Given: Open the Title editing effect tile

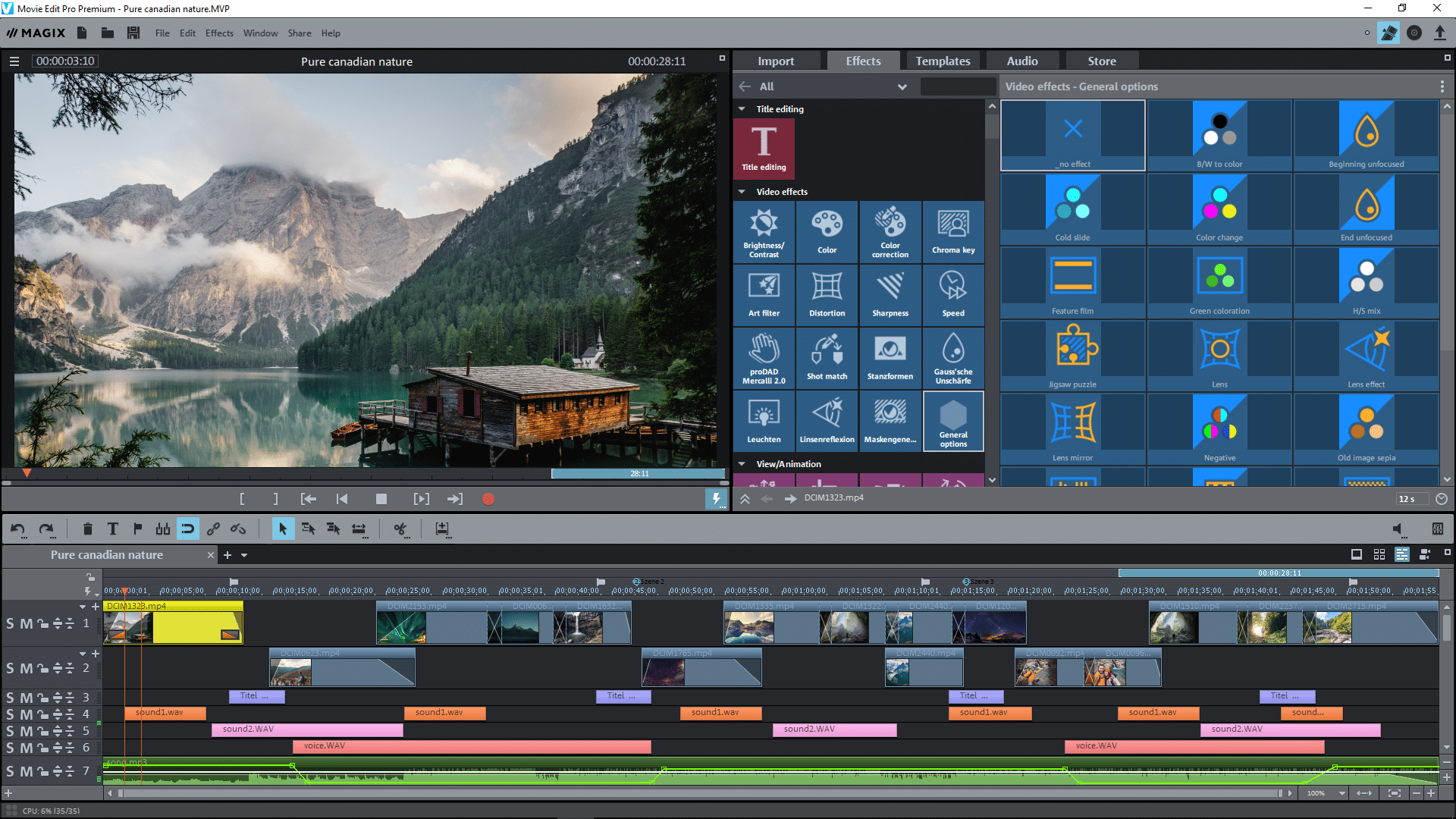Looking at the screenshot, I should point(764,148).
